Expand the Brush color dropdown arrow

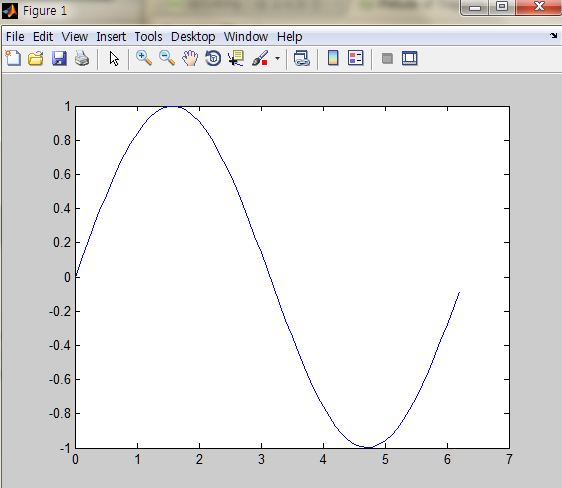(277, 58)
